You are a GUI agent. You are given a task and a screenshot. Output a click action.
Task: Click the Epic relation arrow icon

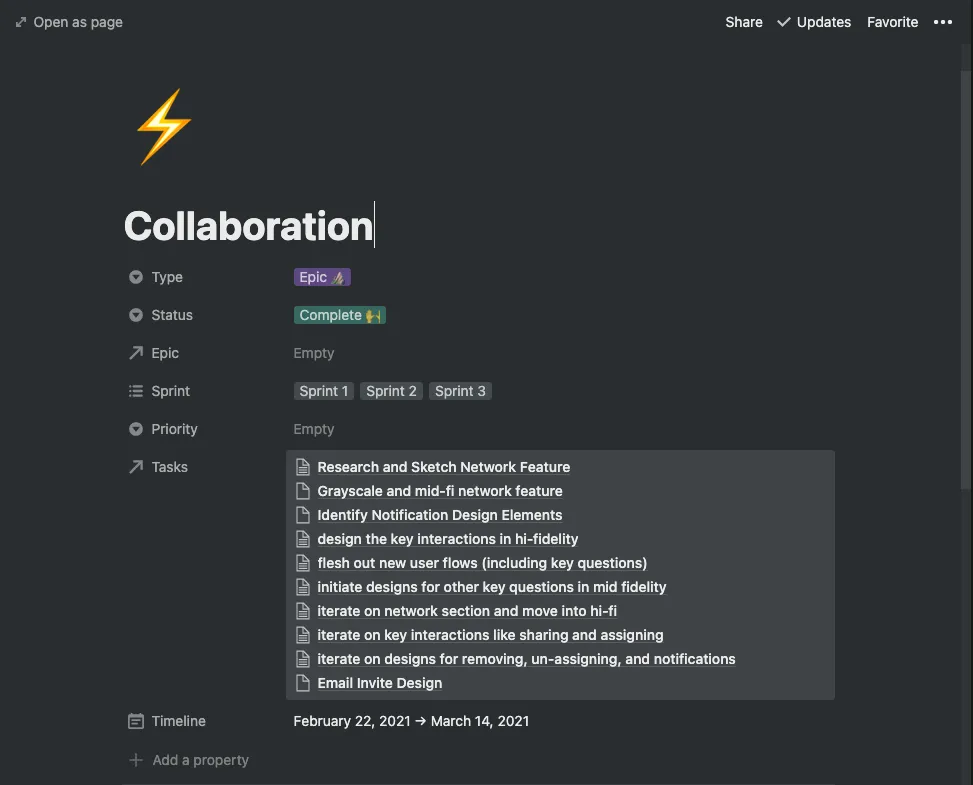136,353
